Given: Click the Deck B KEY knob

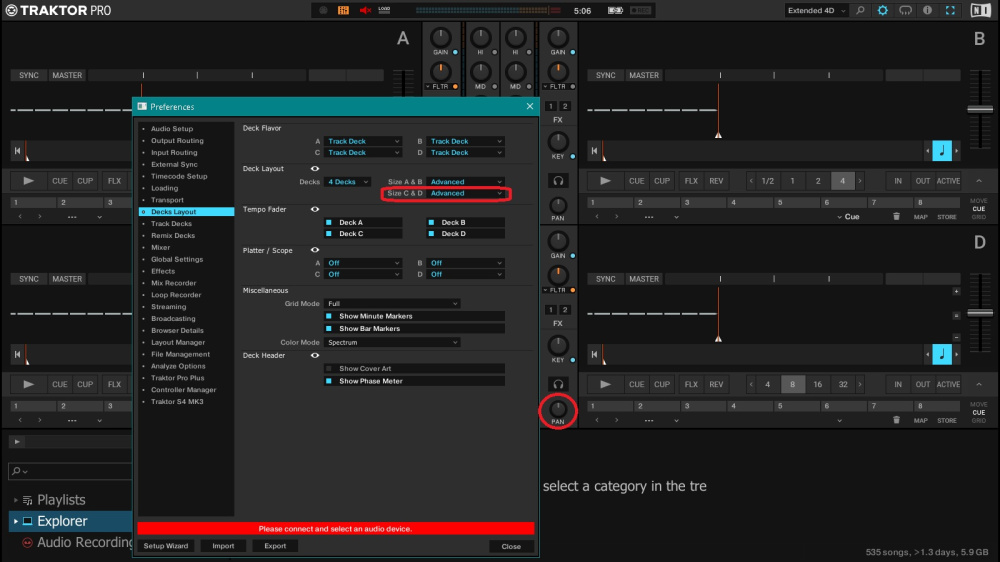Looking at the screenshot, I should click(x=558, y=142).
